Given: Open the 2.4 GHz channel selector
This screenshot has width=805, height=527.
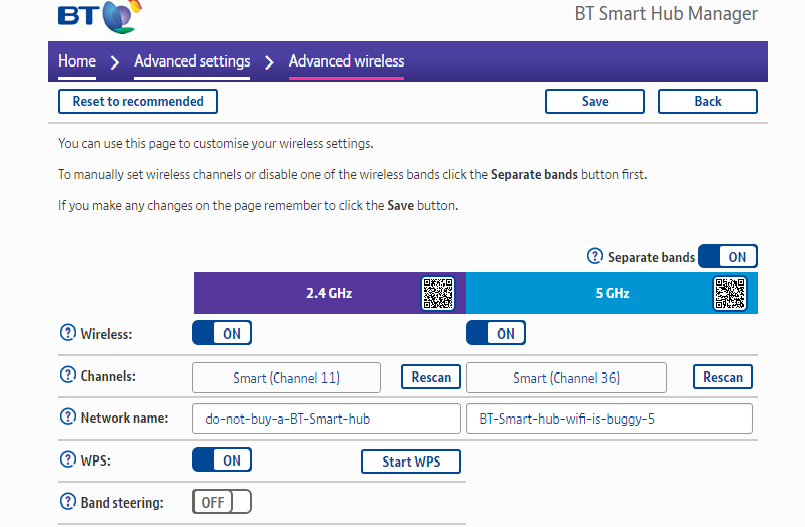Looking at the screenshot, I should coord(286,378).
